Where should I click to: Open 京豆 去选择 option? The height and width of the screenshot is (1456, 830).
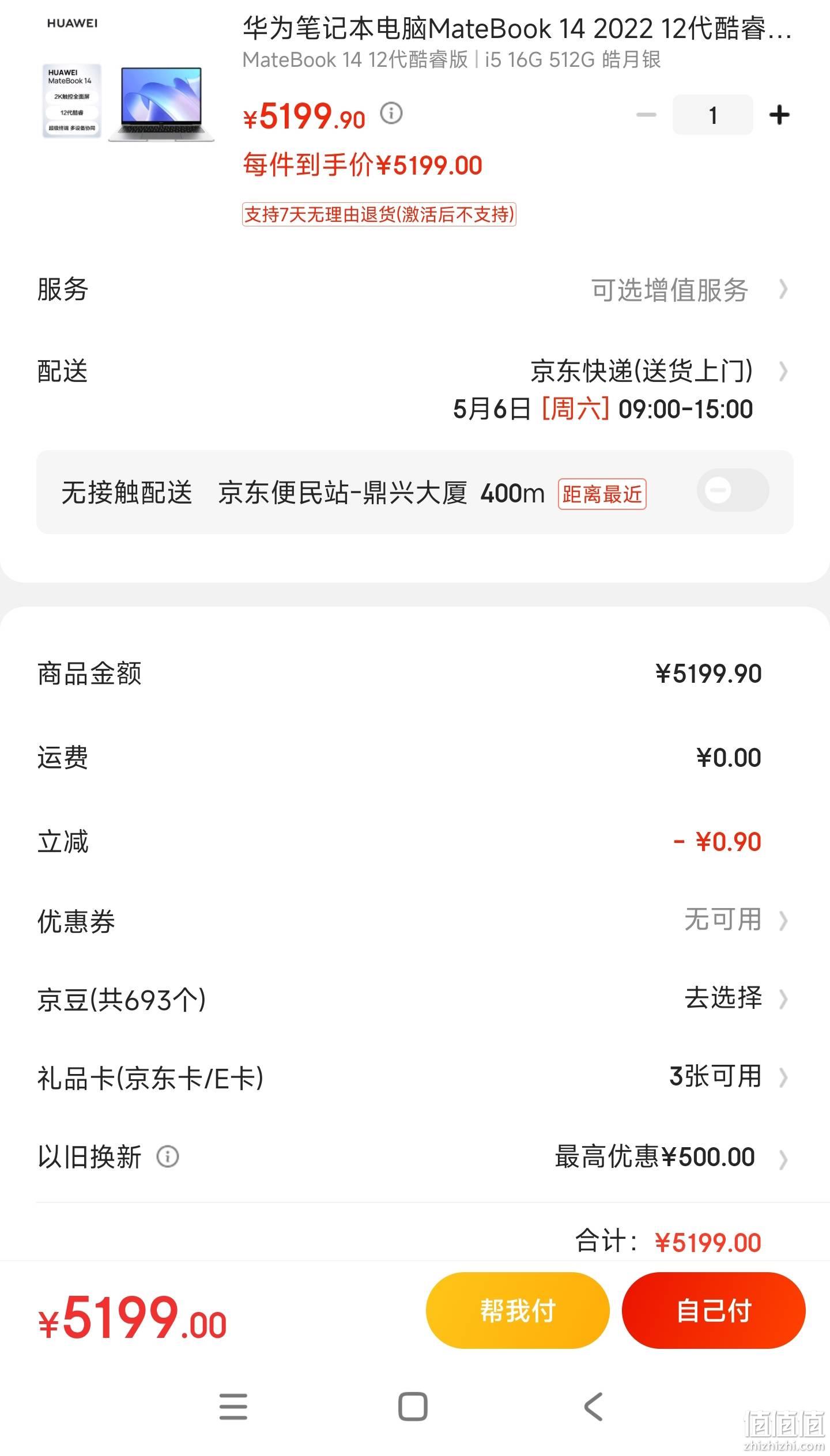[x=736, y=998]
